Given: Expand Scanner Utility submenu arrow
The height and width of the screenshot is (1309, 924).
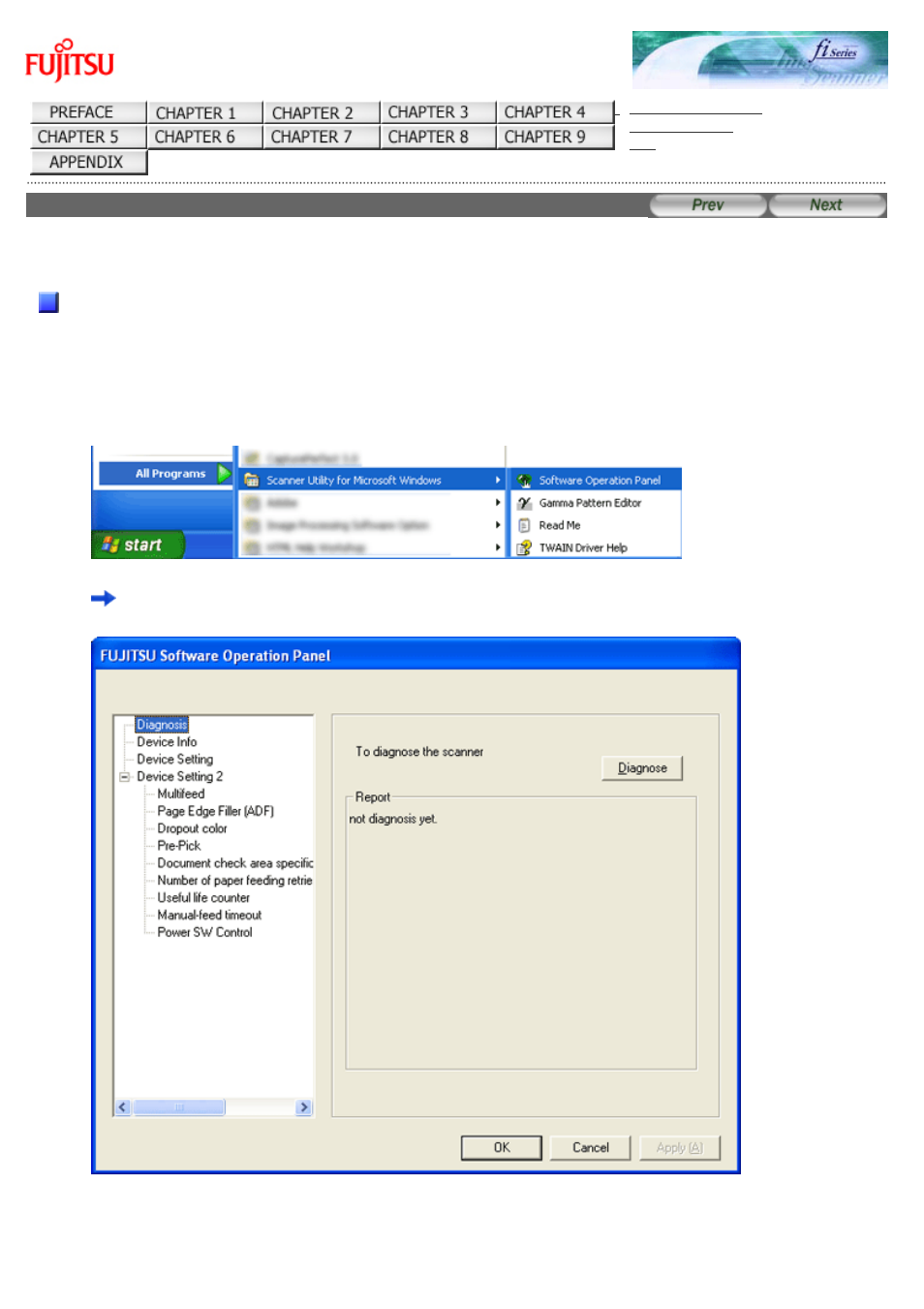Looking at the screenshot, I should (x=498, y=480).
